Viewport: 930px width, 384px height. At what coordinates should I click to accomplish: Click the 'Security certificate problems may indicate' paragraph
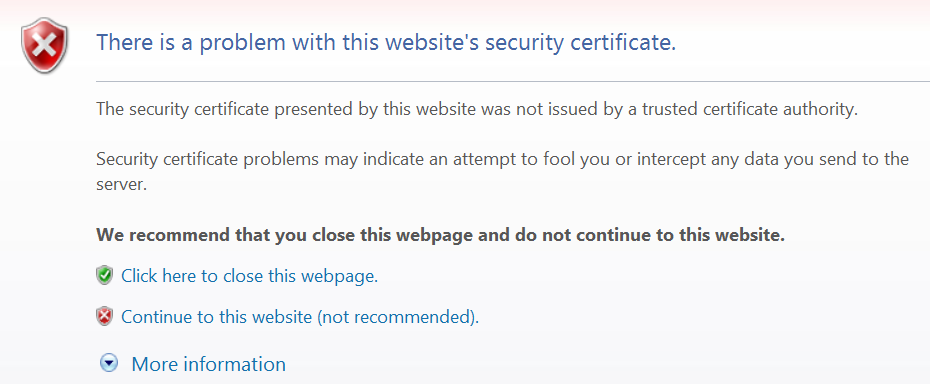502,172
